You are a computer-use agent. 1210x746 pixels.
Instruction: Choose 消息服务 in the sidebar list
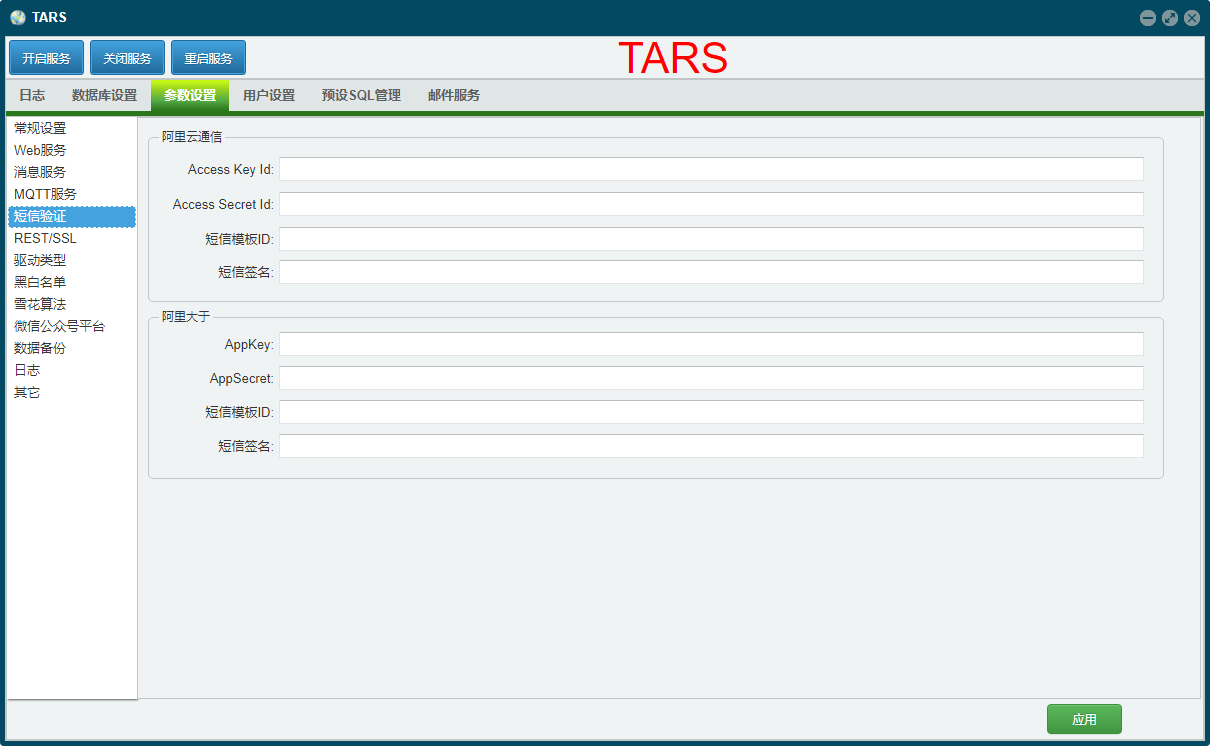pos(72,172)
